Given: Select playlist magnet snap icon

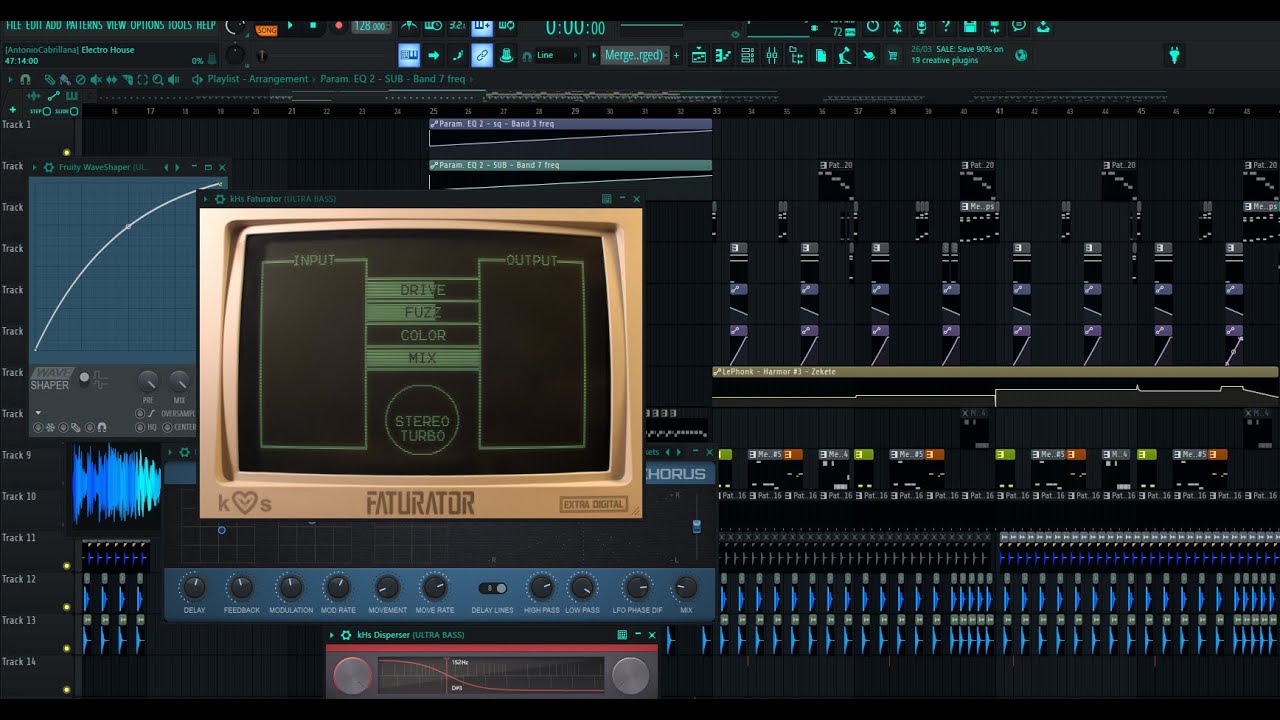Looking at the screenshot, I should pyautogui.click(x=25, y=79).
